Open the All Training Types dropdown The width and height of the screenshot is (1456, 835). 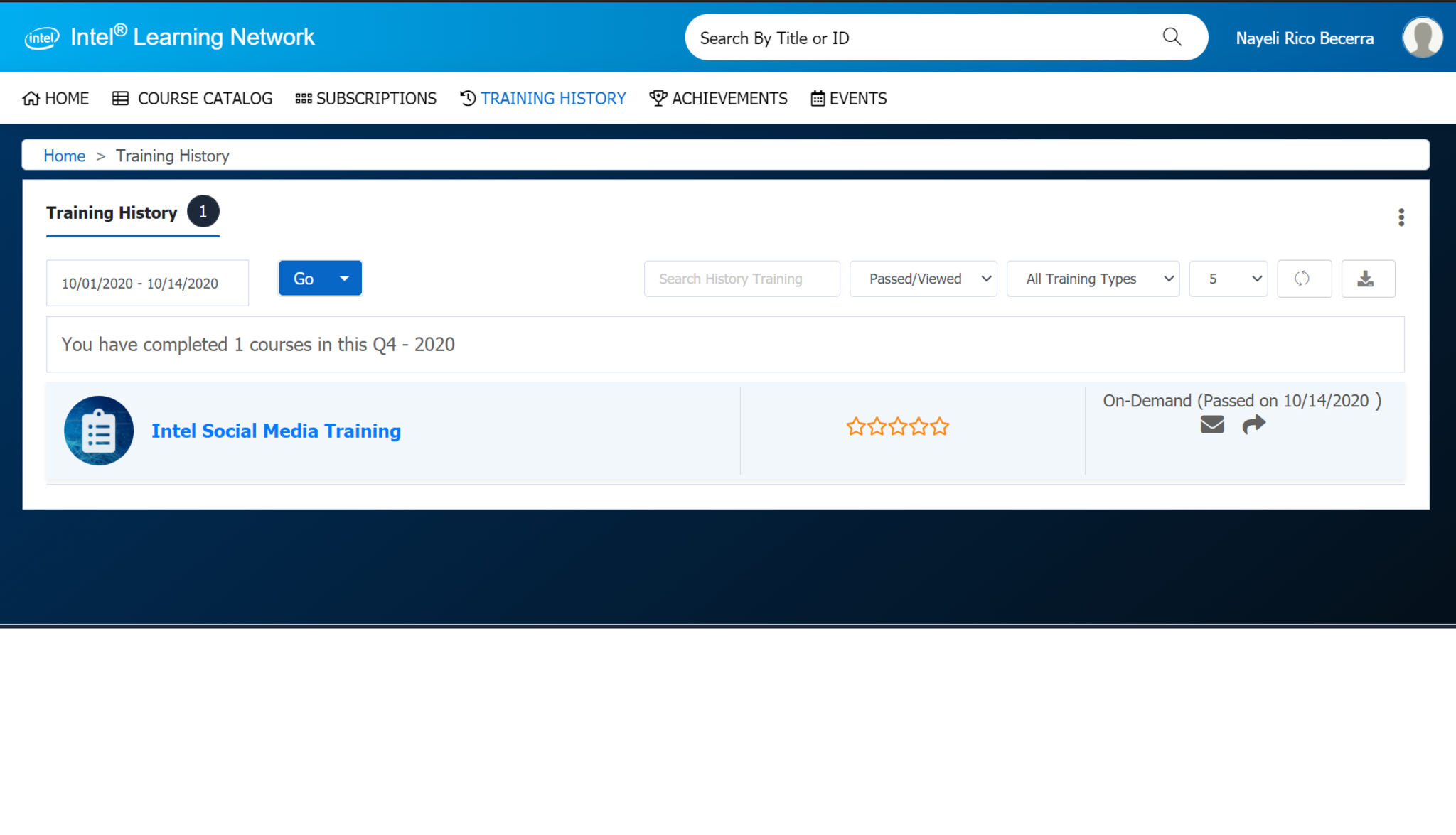[x=1093, y=279]
